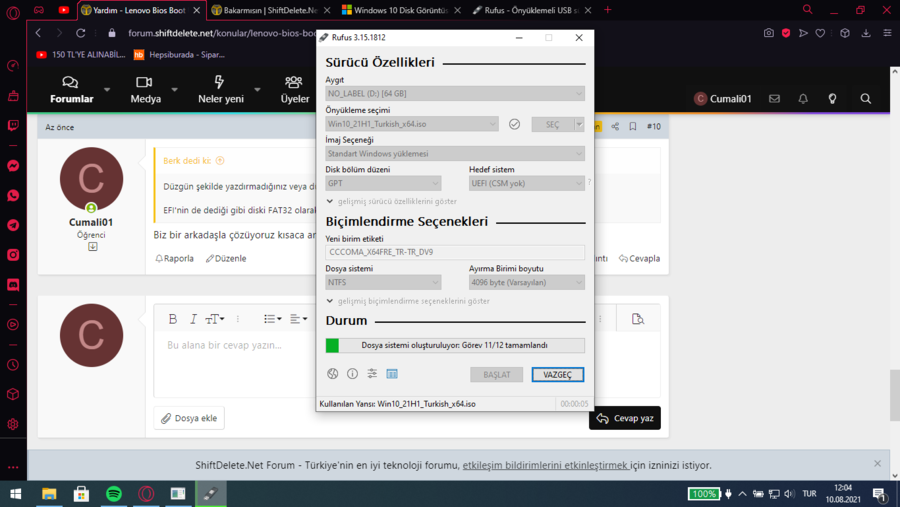Screen dimensions: 900x507
Task: Preview the reply using editor preview icon
Action: point(638,319)
